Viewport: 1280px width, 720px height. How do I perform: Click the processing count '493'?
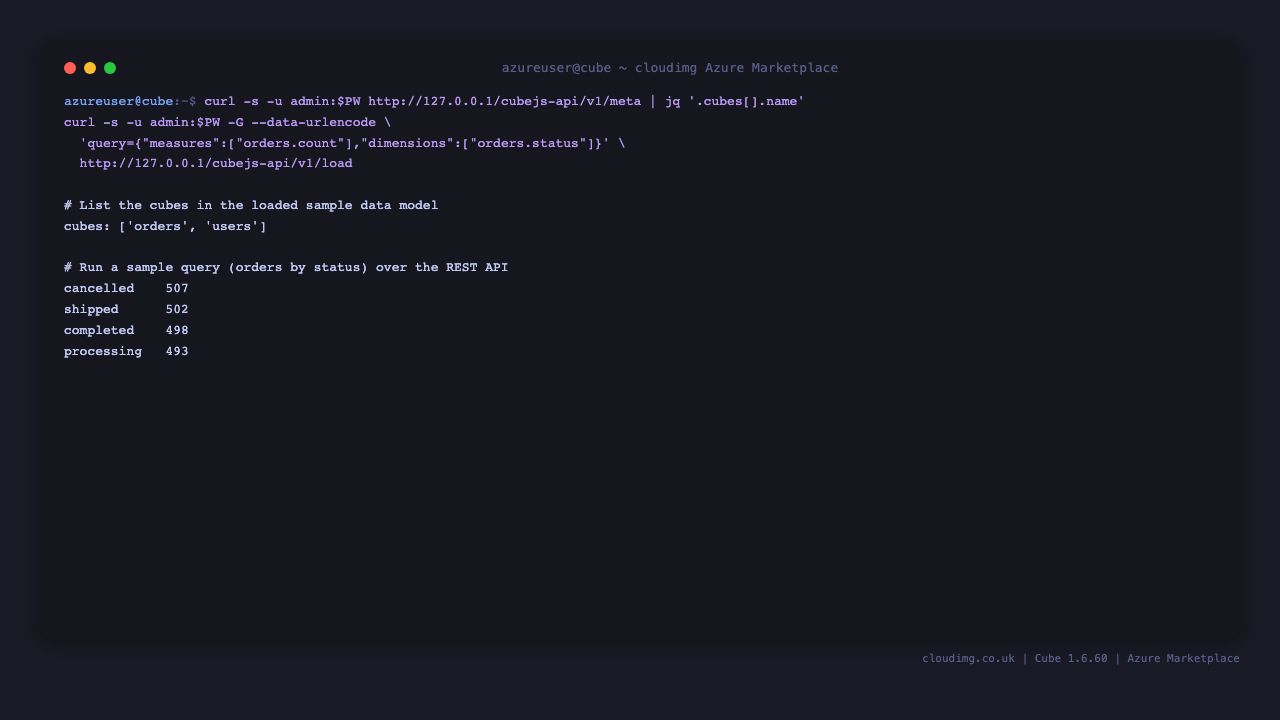pos(177,351)
